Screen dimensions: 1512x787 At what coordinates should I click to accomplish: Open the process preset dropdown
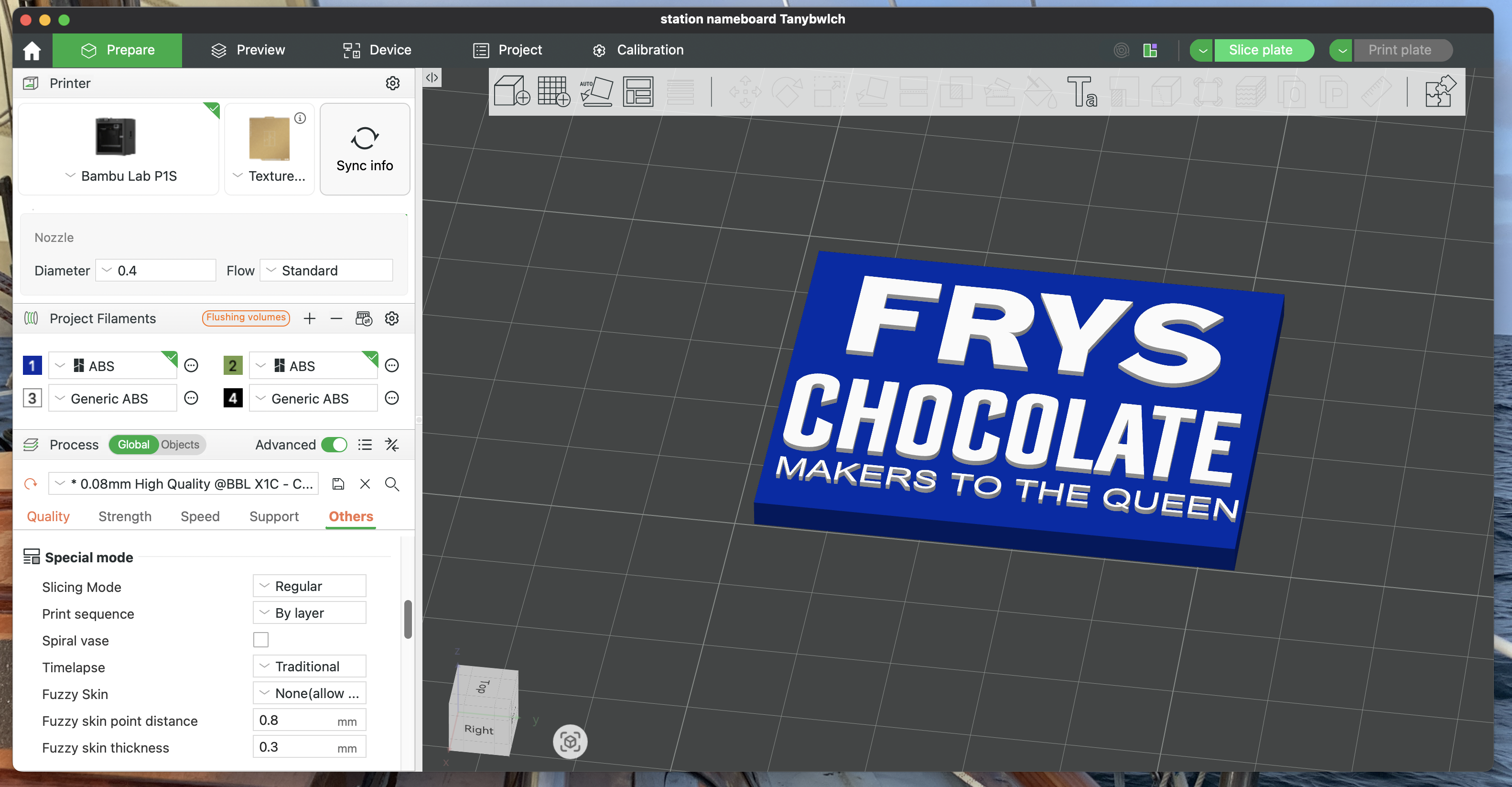(184, 484)
